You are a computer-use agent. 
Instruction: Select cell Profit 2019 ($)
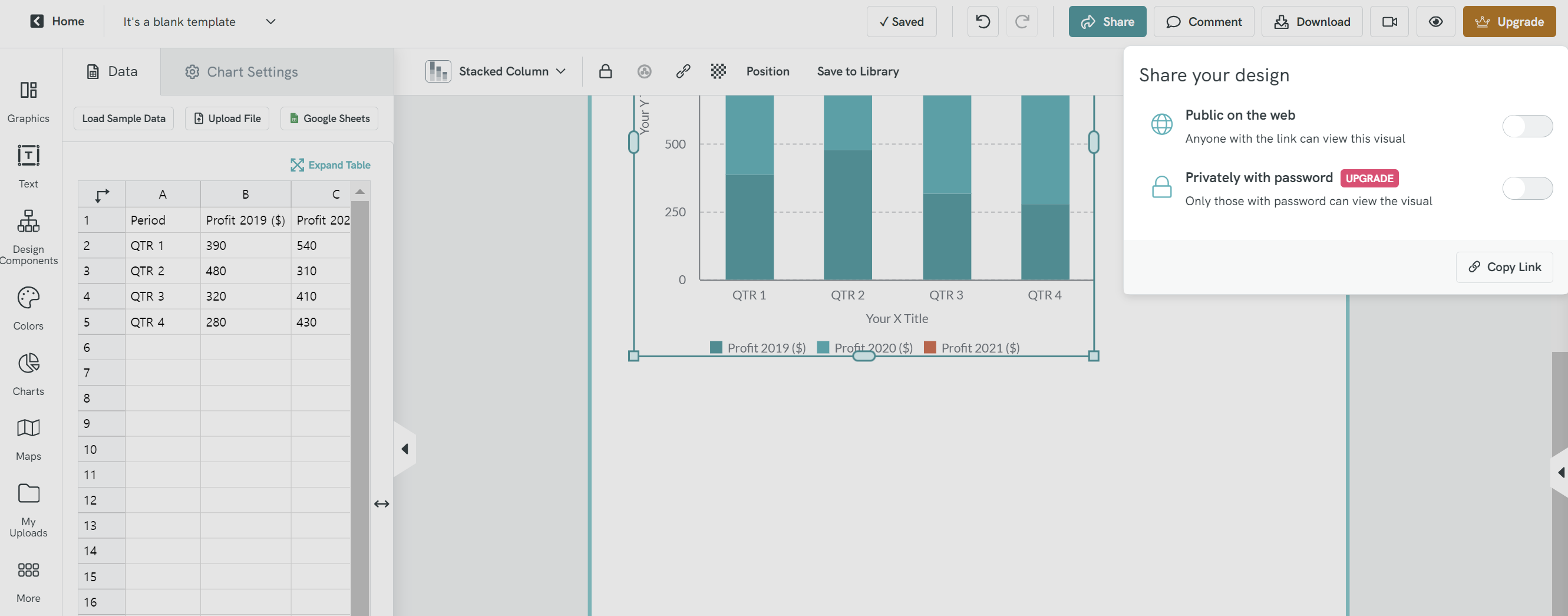(245, 220)
